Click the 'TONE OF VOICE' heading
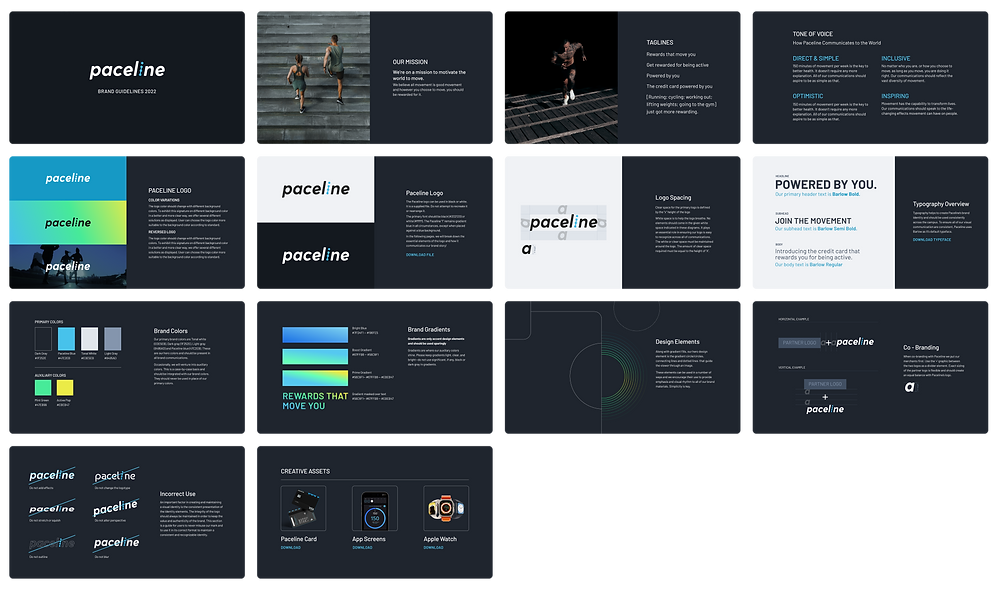Viewport: 999px width, 590px height. pyautogui.click(x=812, y=34)
